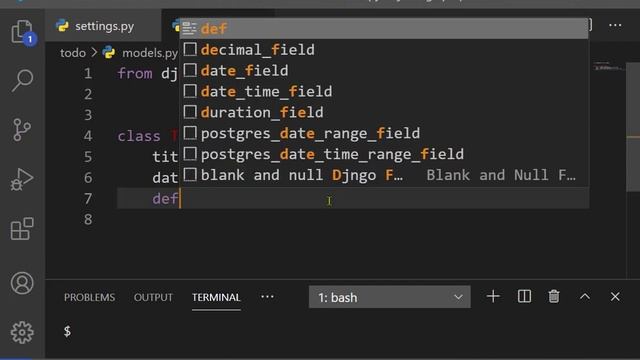
Task: Click the editor vertical scrollbar
Action: tap(633, 127)
